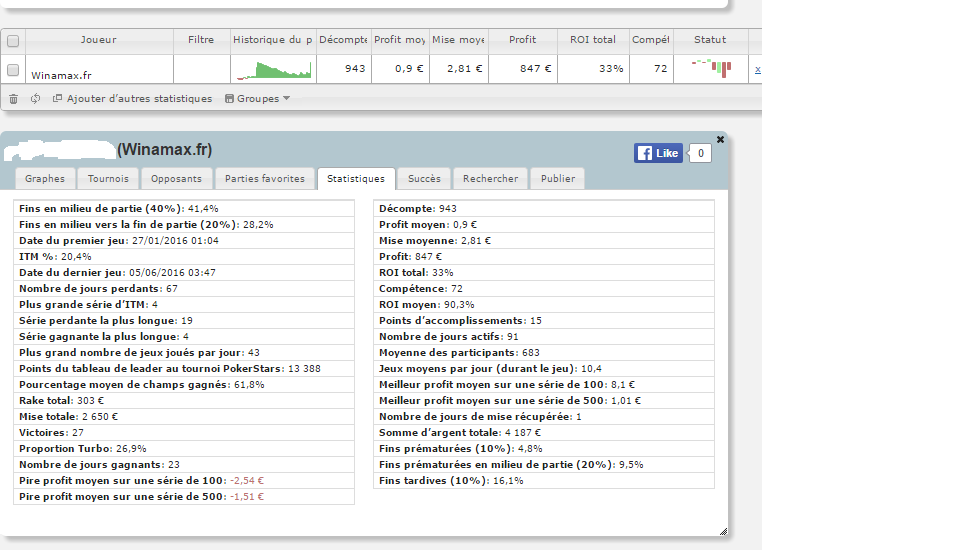Click 'Compétence: 72' stat row
The image size is (960, 550).
(544, 288)
